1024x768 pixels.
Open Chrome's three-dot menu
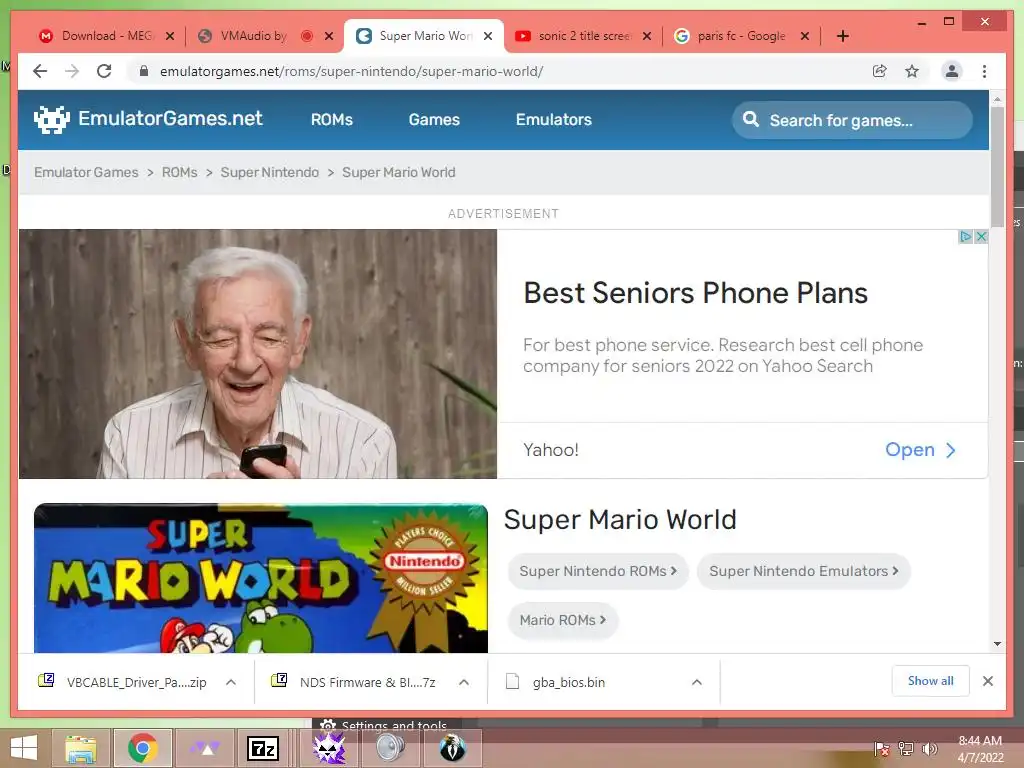click(x=984, y=71)
